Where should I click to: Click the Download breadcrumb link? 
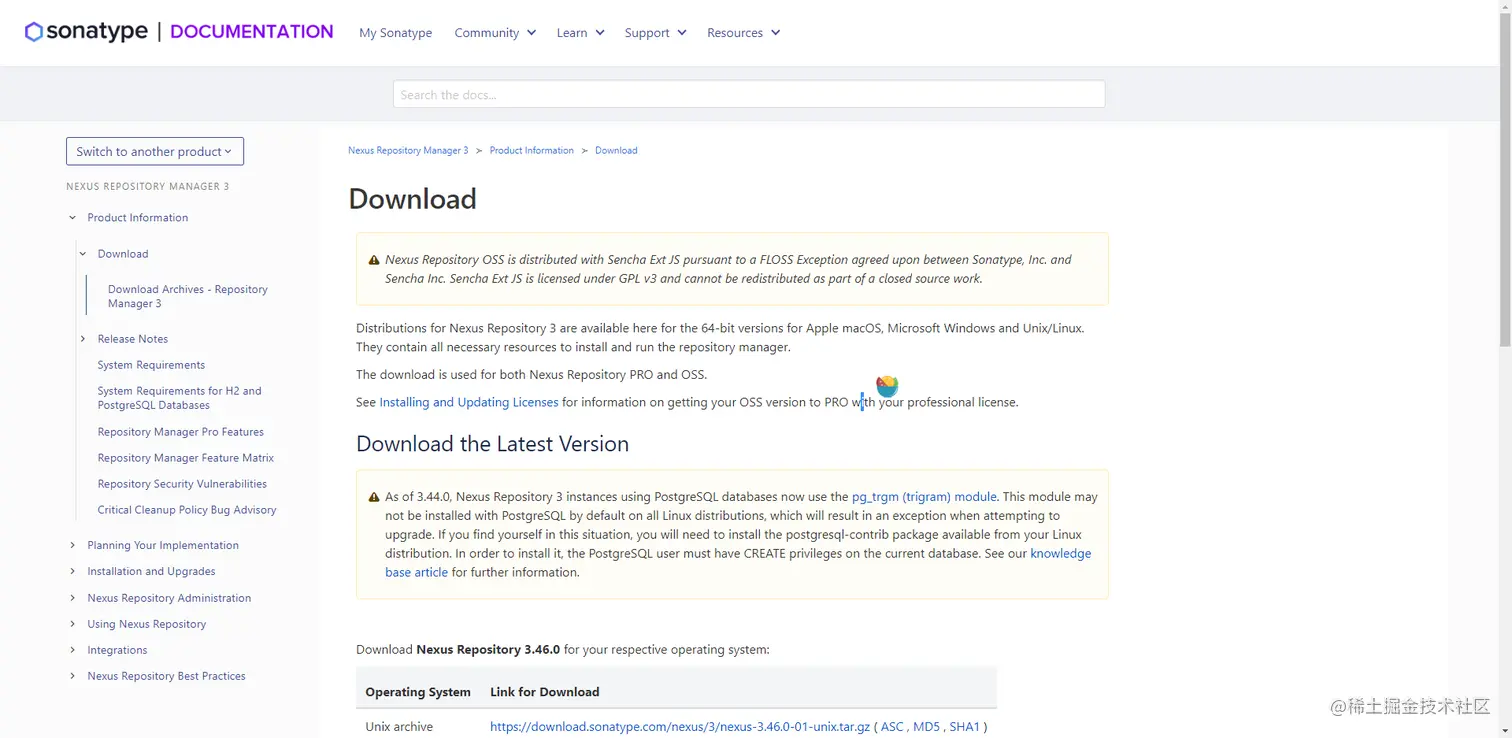[x=616, y=151]
